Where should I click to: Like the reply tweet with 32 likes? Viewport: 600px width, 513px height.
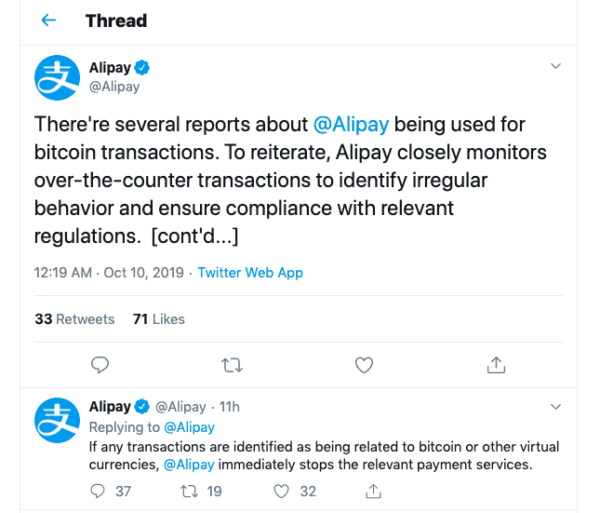point(283,491)
